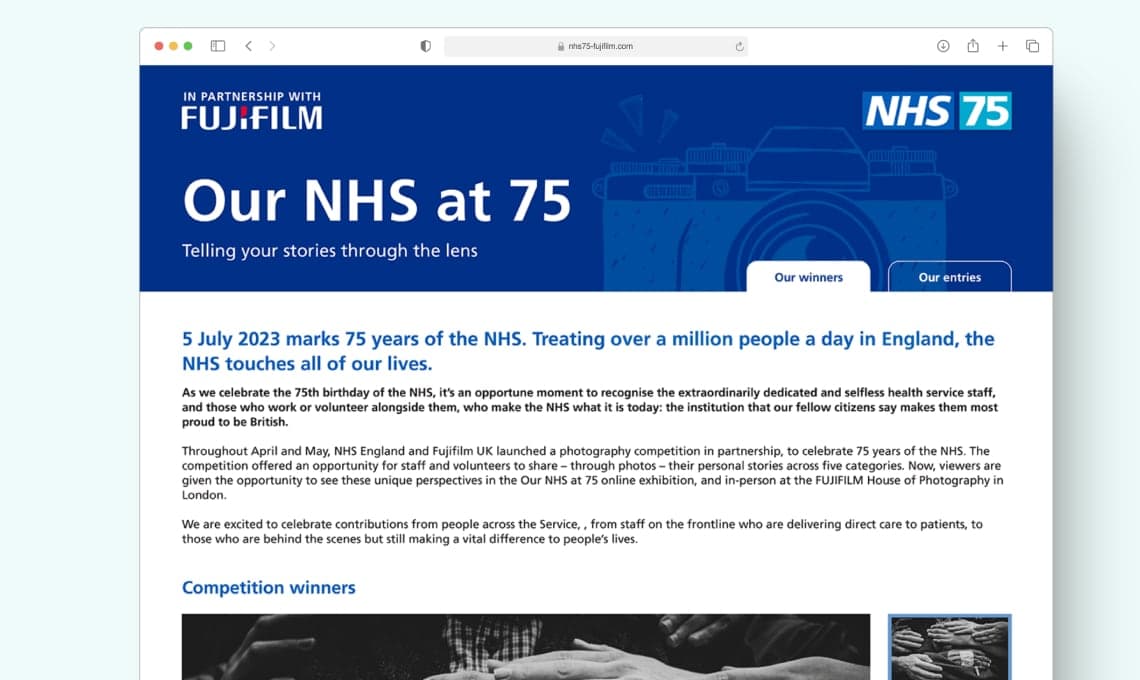
Task: Click the bold paragraph starting 'As we celebrate'
Action: (590, 407)
